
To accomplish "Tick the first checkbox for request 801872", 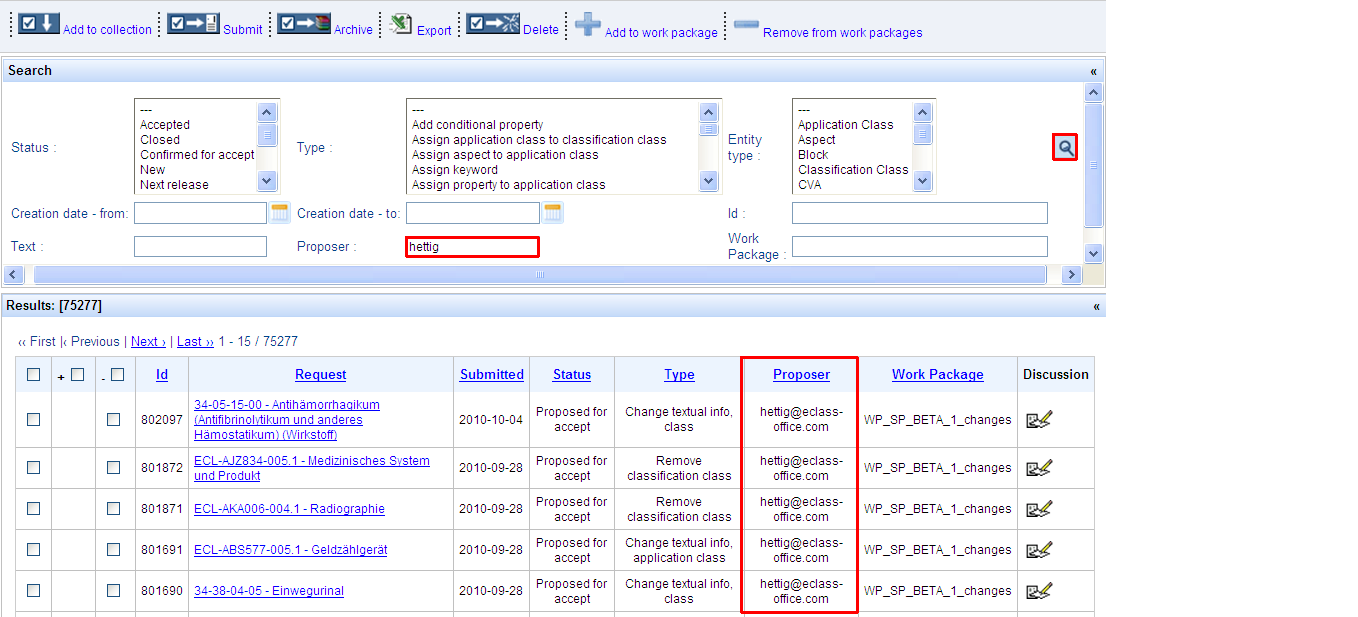I will coord(34,468).
